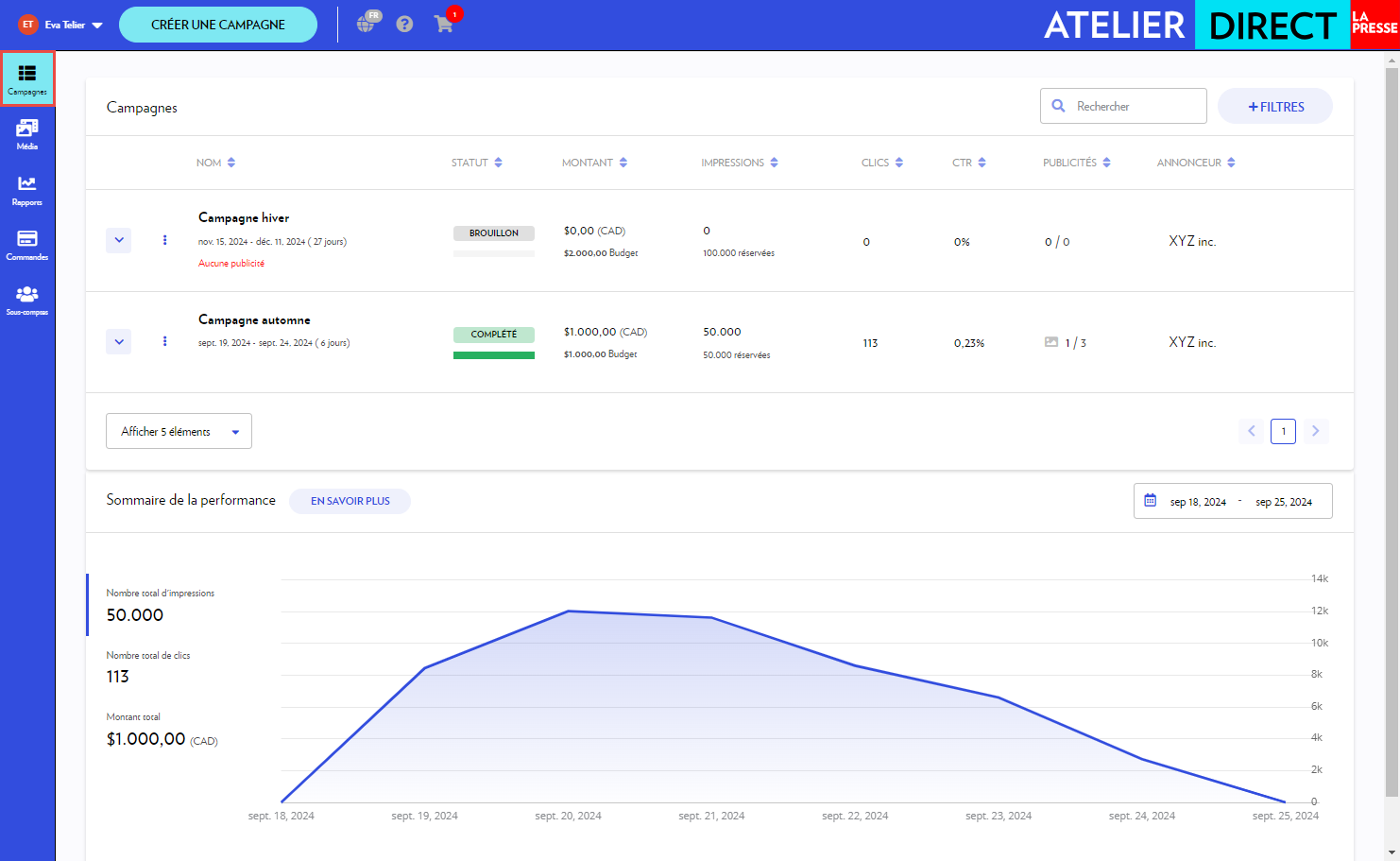Viewport: 1400px width, 861px height.
Task: Click the 0,23% CTR value
Action: tap(969, 343)
